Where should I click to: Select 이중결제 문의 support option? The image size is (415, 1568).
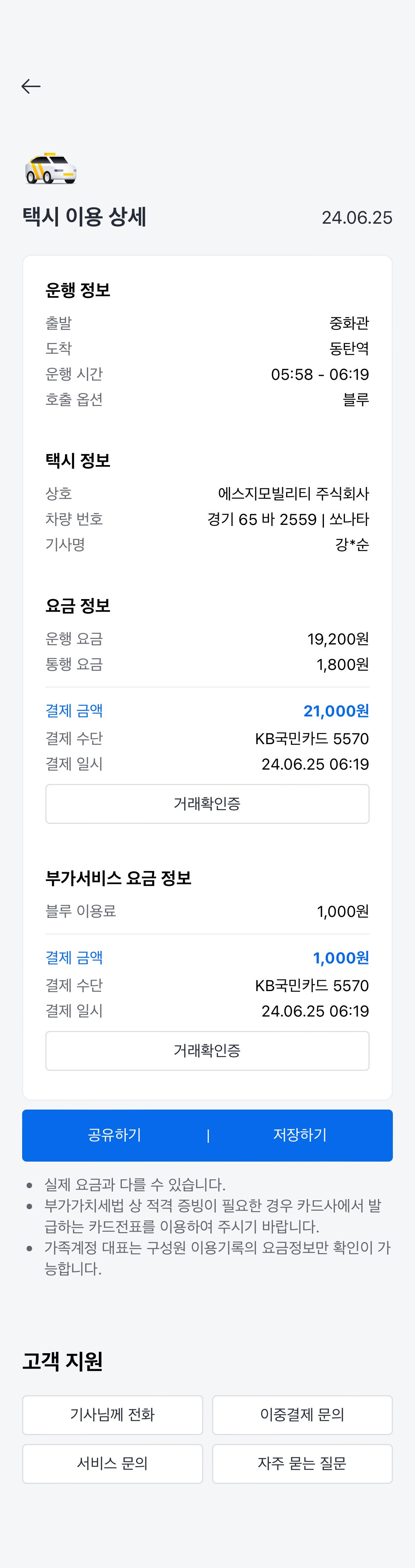(x=302, y=1414)
